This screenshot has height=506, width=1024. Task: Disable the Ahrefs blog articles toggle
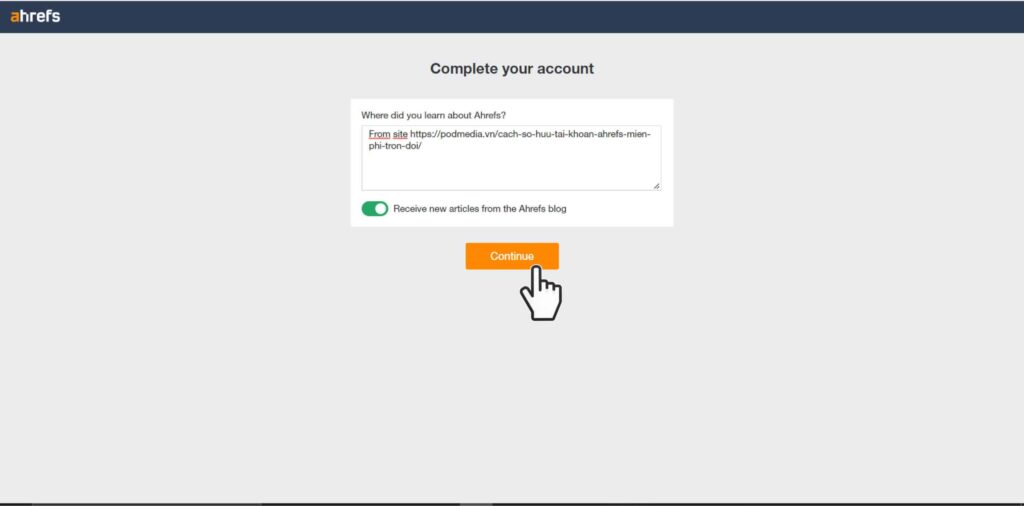click(375, 209)
